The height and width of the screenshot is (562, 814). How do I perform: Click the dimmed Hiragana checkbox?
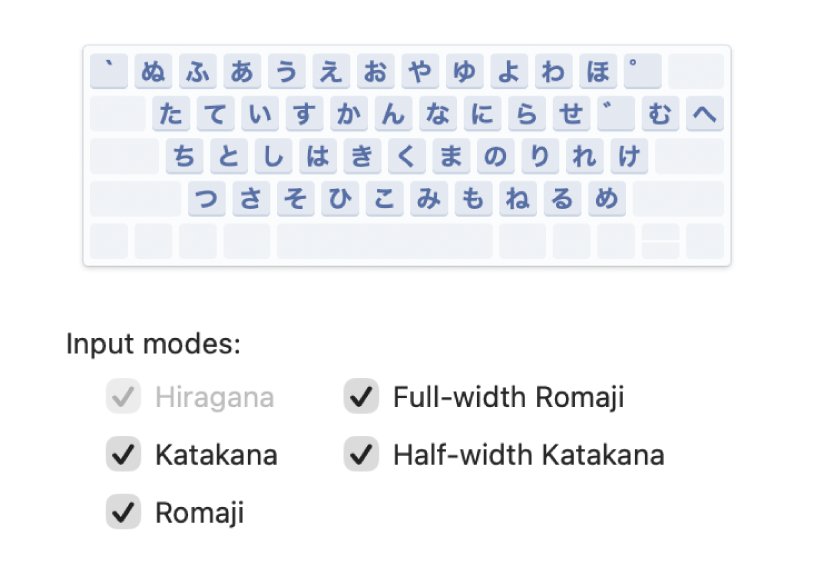pyautogui.click(x=123, y=397)
